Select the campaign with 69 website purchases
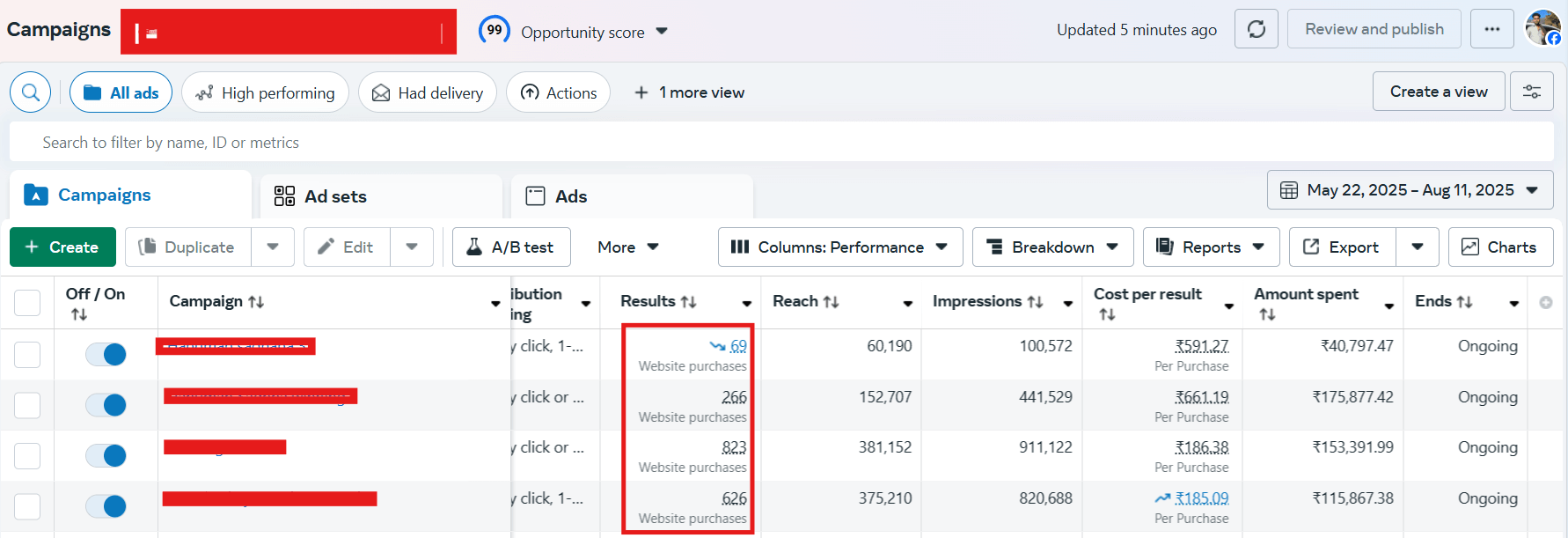 pos(27,355)
